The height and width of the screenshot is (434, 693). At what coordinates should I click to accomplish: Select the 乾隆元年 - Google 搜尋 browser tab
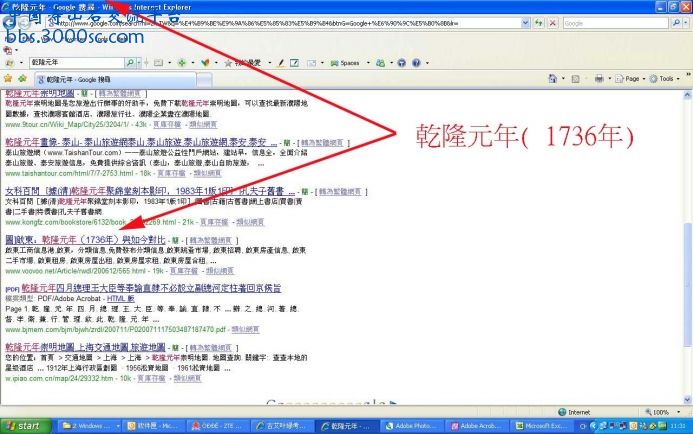point(115,80)
